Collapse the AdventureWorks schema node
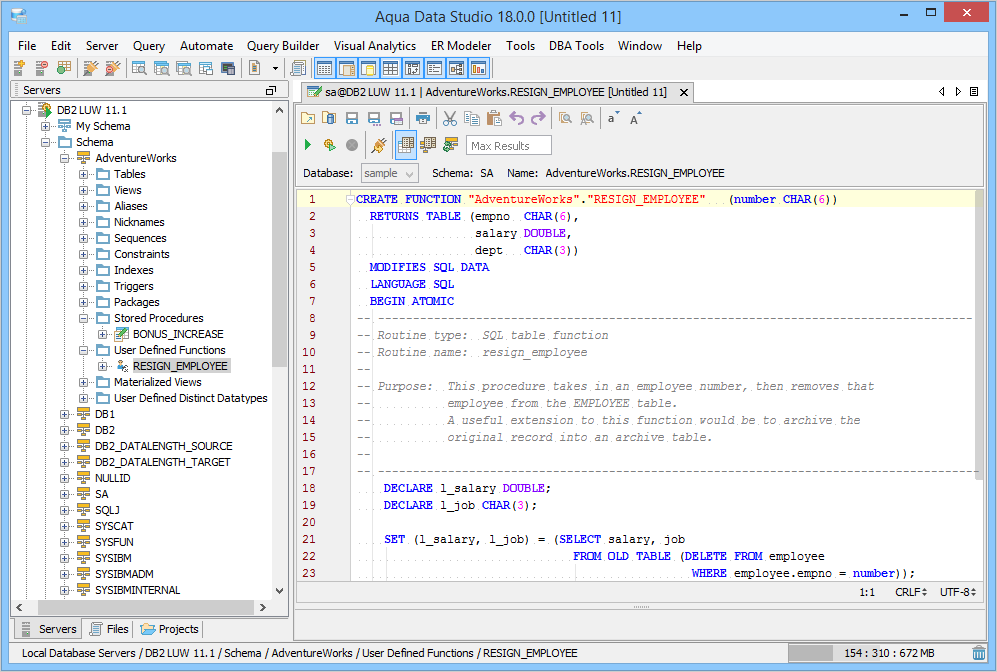The width and height of the screenshot is (997, 672). click(65, 158)
